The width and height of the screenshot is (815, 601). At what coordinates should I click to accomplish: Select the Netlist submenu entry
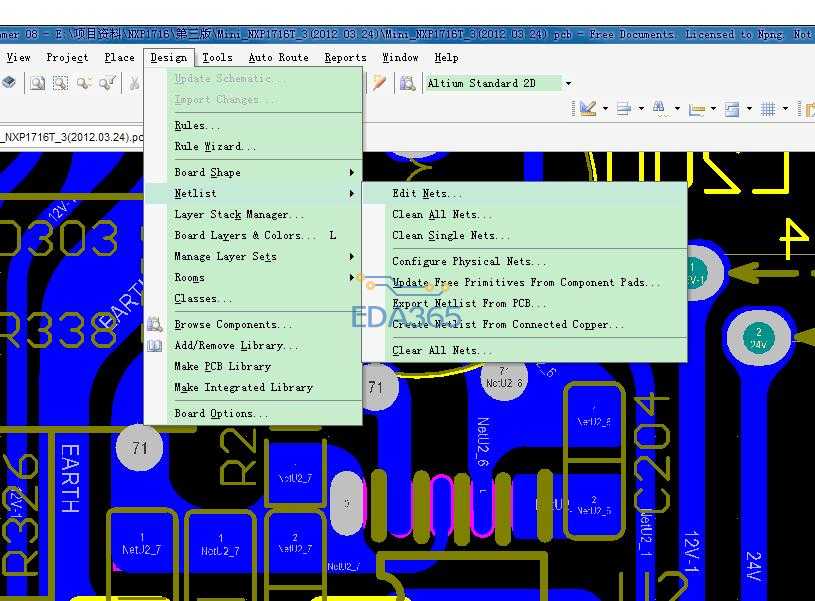pos(254,193)
